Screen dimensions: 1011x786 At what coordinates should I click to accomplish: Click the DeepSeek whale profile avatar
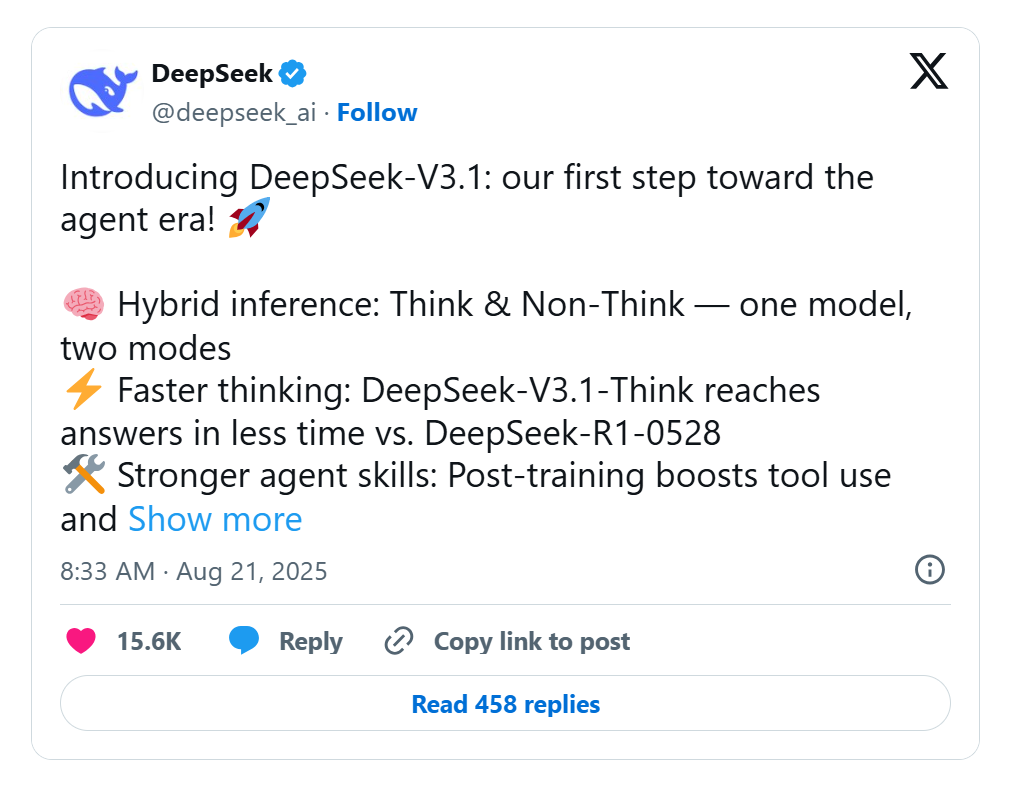(103, 92)
